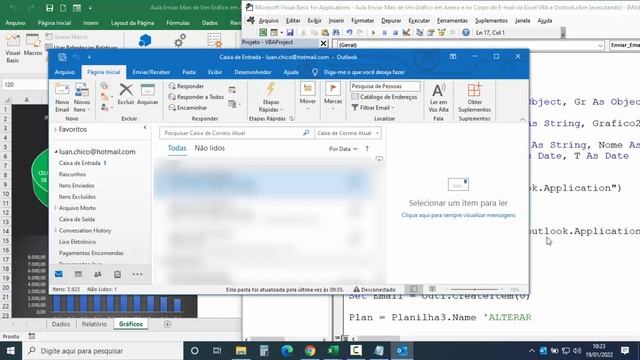
Task: Open Itens Excluídos folder
Action: pos(77,197)
